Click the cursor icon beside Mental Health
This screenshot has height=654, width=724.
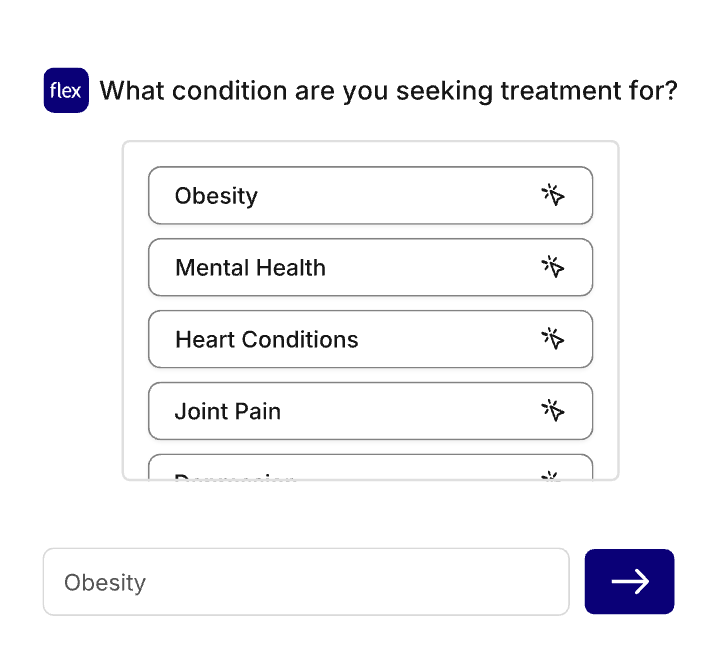coord(553,267)
